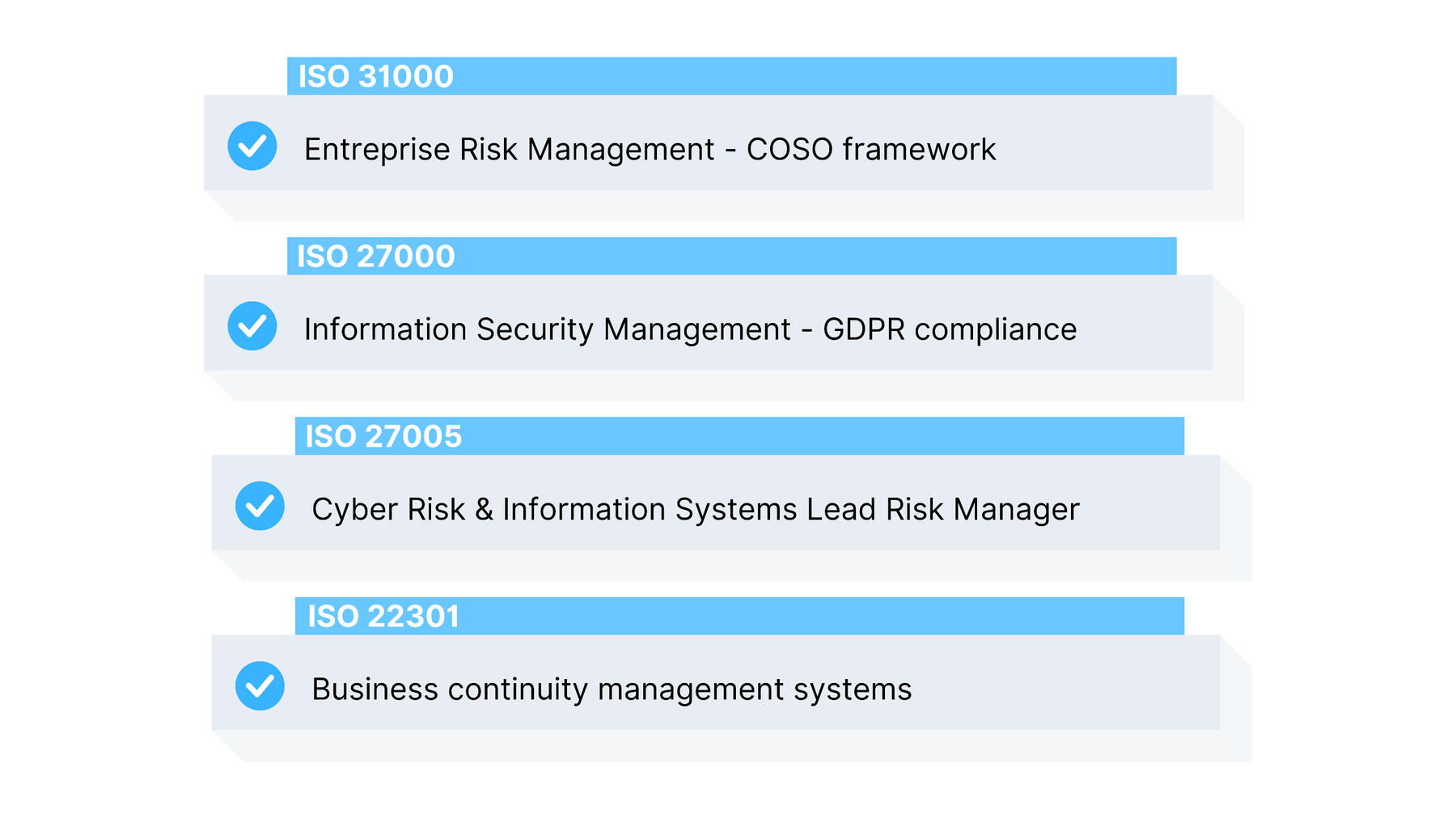Toggle the check circle next to Cyber Risk
The image size is (1456, 819).
point(260,506)
